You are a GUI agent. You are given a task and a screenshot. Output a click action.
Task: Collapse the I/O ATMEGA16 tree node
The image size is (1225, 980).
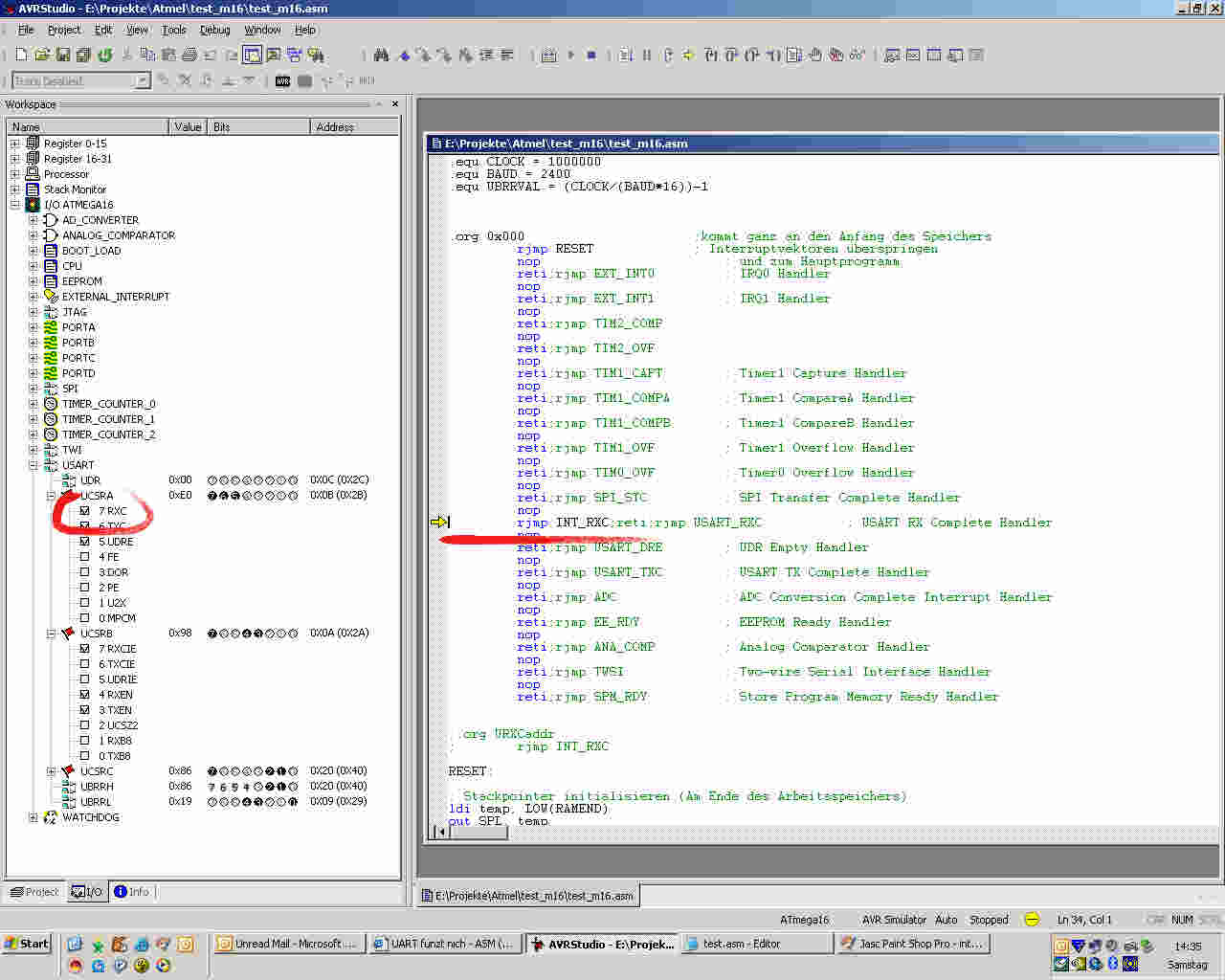pyautogui.click(x=14, y=205)
